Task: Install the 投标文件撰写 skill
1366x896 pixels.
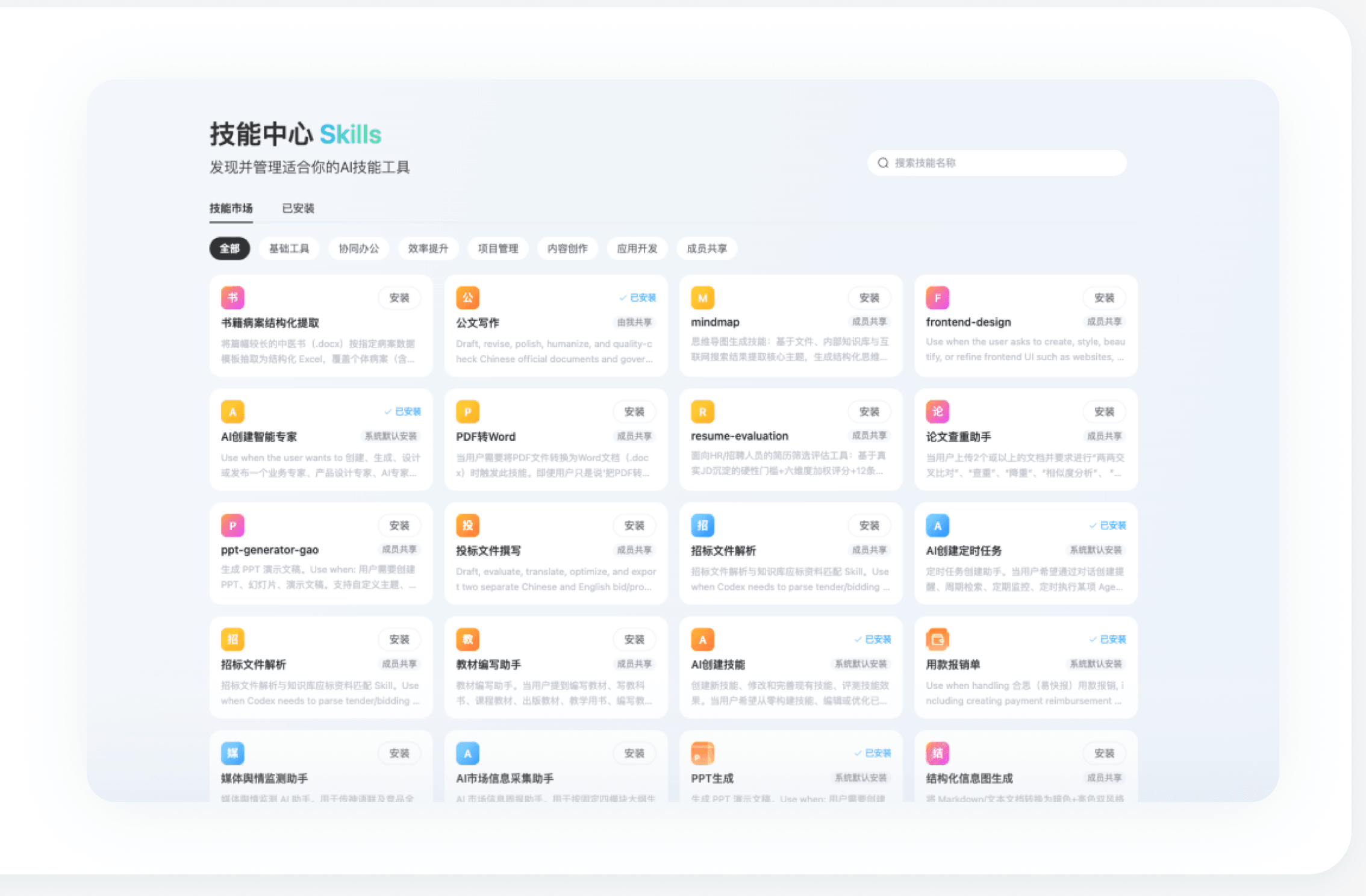Action: [x=634, y=526]
